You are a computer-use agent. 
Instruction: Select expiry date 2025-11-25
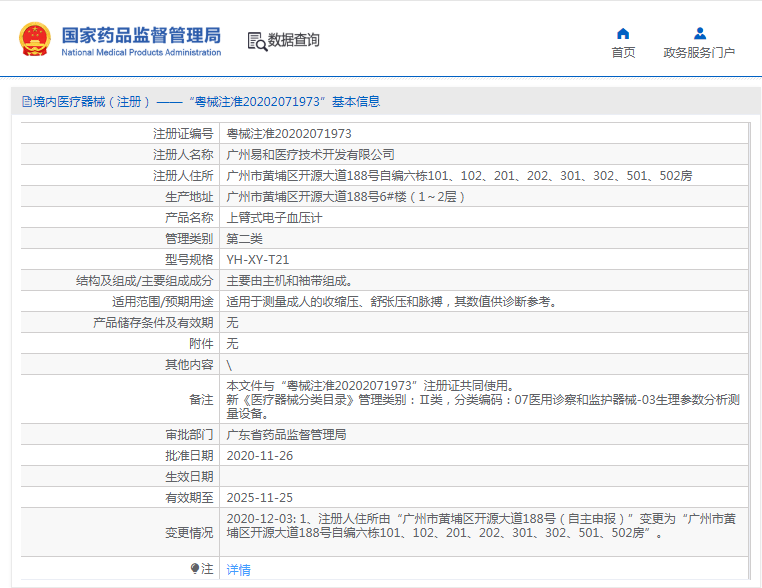click(x=260, y=498)
